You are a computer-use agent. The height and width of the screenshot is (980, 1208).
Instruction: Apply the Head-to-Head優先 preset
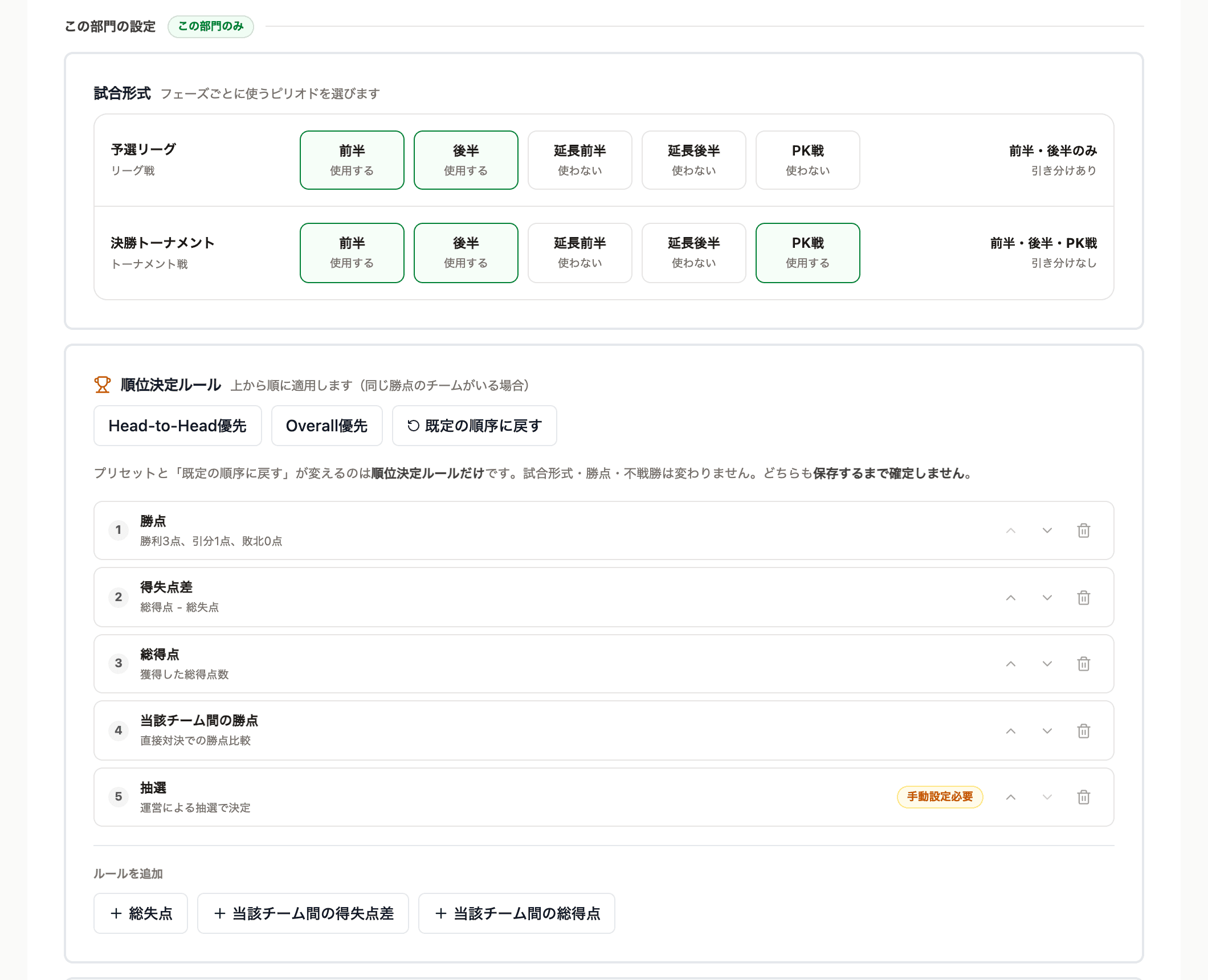[x=178, y=426]
